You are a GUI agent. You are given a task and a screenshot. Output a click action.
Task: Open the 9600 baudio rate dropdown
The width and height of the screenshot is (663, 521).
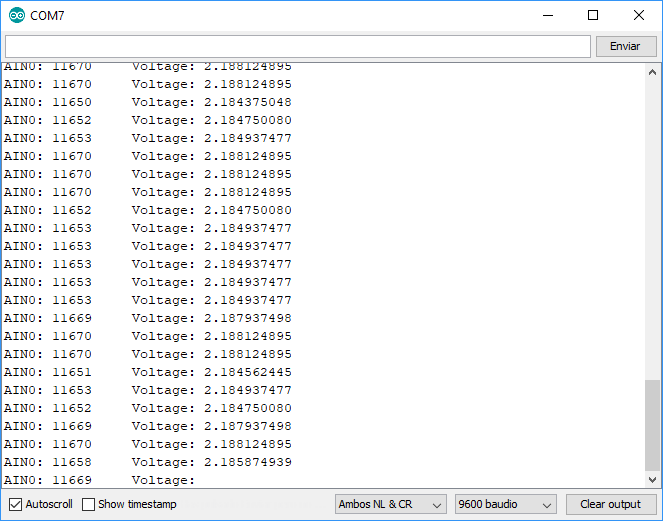[x=505, y=505]
